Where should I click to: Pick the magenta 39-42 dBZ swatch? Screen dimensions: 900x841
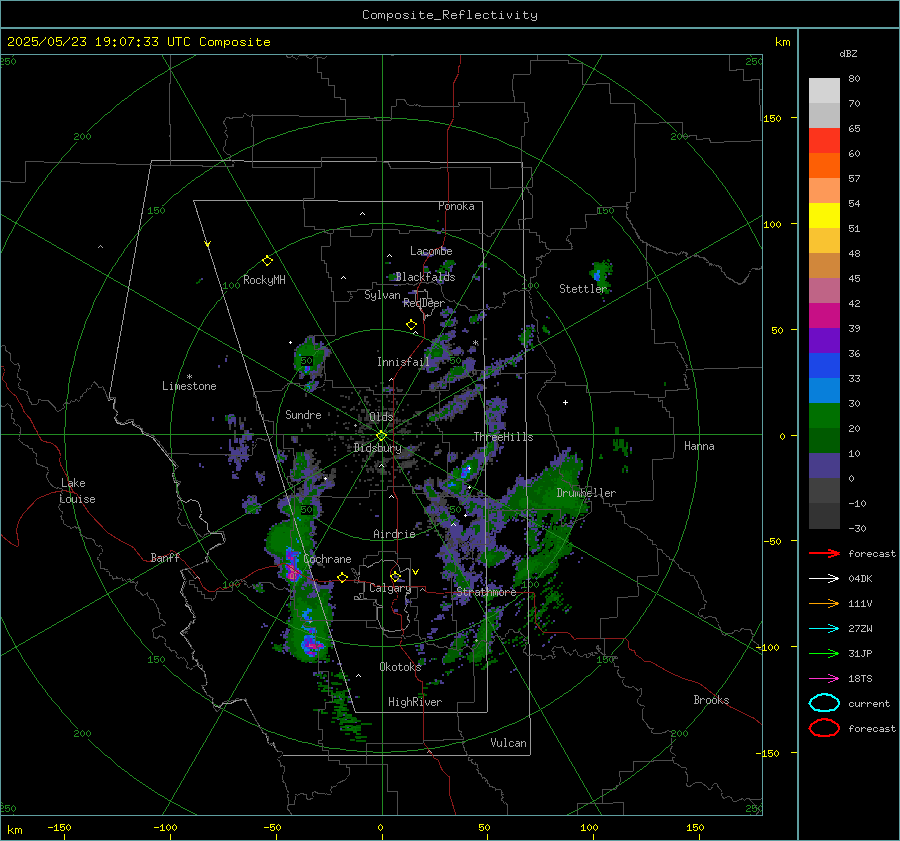[x=824, y=316]
